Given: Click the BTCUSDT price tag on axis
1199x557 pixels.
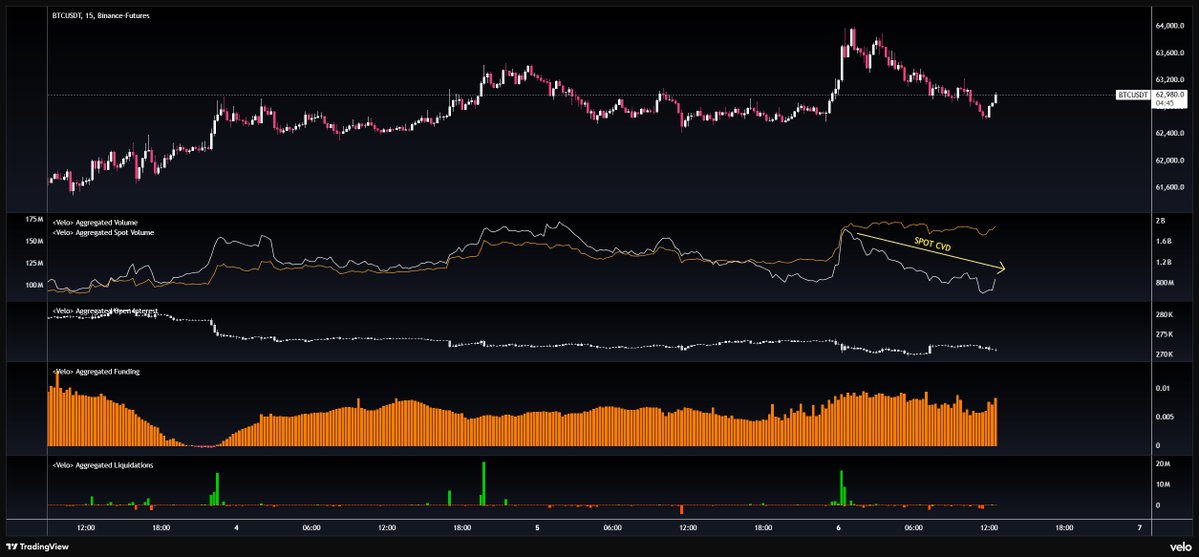Looking at the screenshot, I should coord(1133,95).
